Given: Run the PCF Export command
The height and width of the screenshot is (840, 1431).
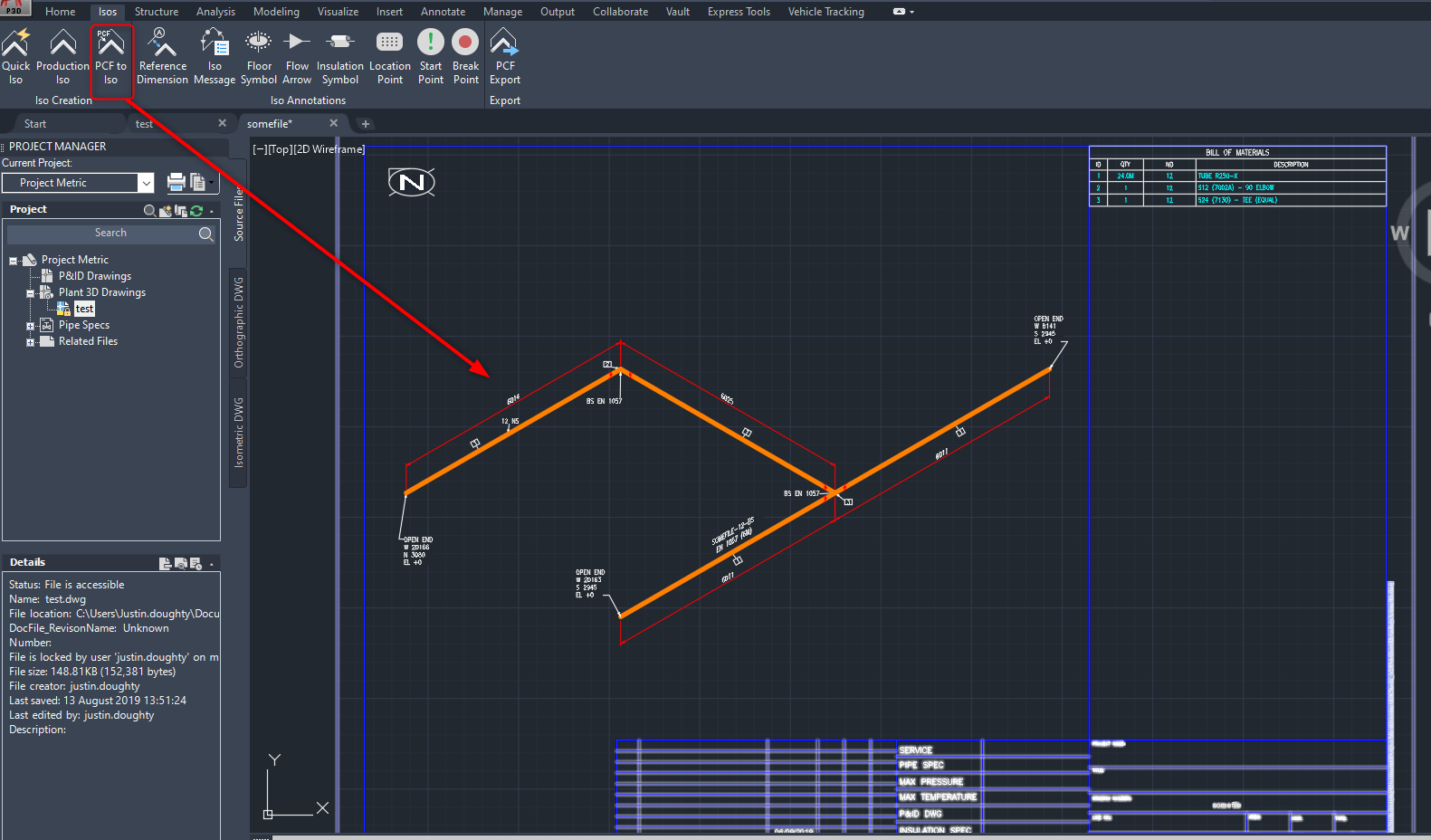Looking at the screenshot, I should point(505,56).
